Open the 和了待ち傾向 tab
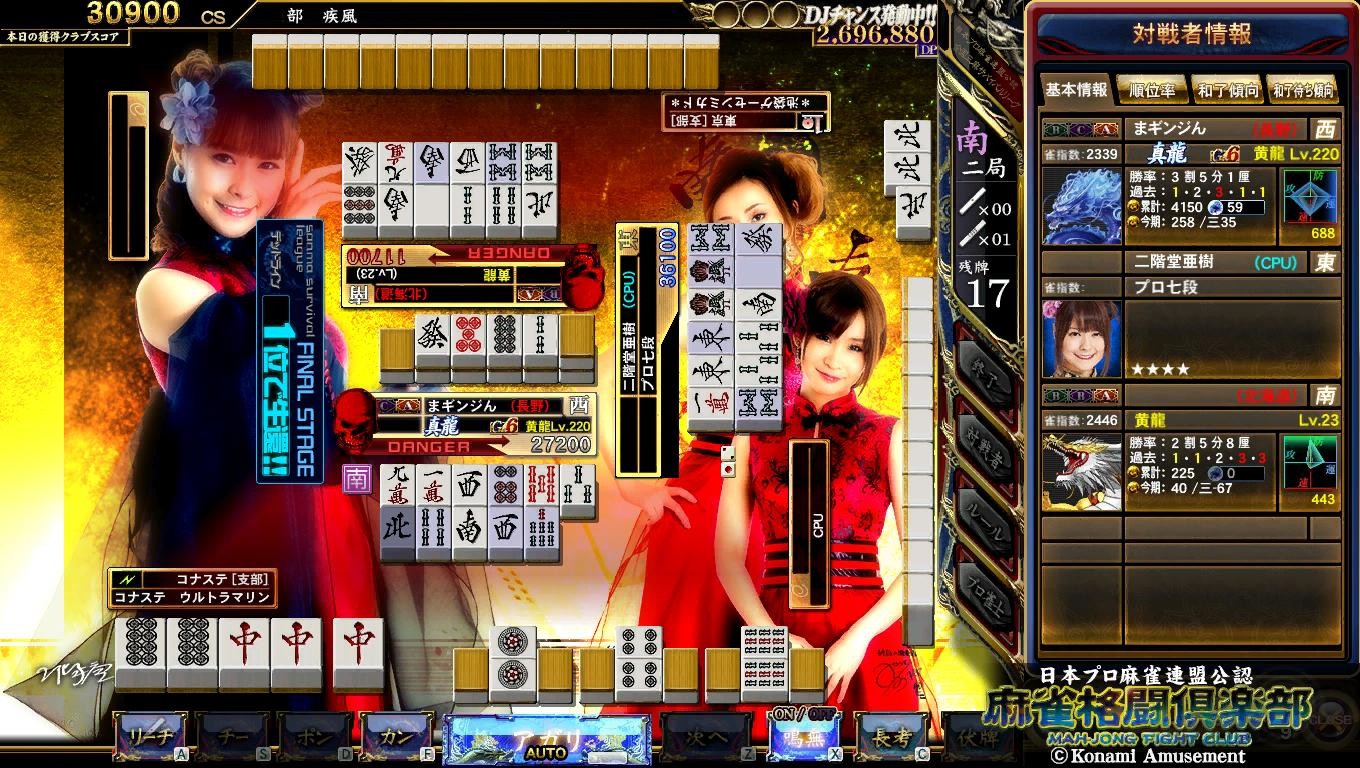The image size is (1360, 768). [x=1303, y=89]
